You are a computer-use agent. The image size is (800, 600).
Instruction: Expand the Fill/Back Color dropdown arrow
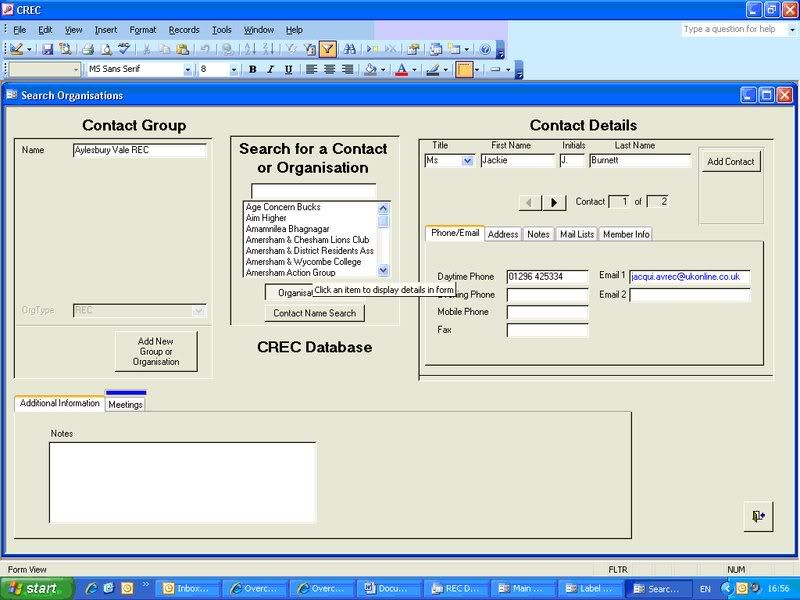click(383, 69)
